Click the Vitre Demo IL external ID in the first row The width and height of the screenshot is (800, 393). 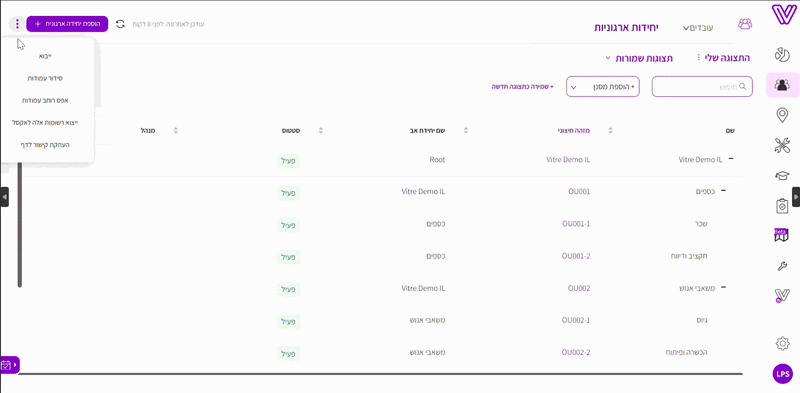(568, 160)
